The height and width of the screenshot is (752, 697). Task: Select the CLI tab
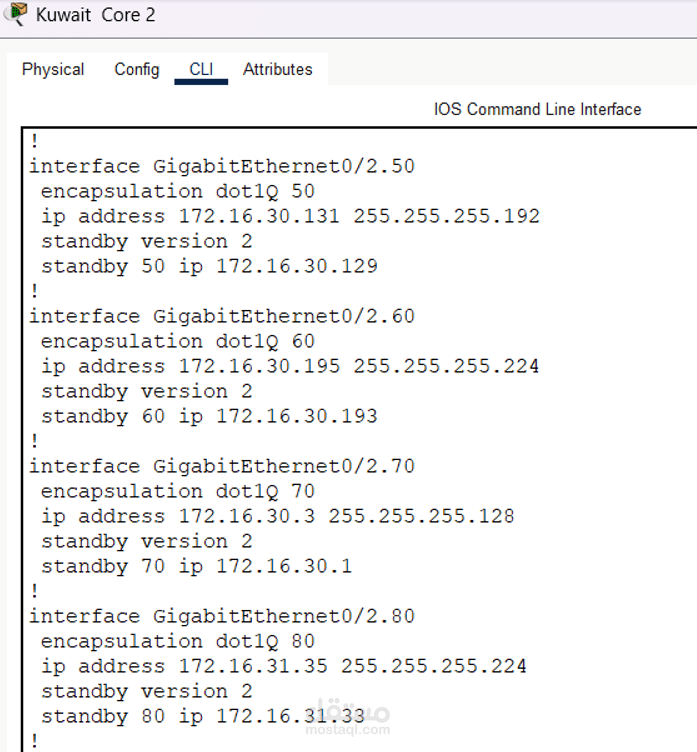[201, 70]
